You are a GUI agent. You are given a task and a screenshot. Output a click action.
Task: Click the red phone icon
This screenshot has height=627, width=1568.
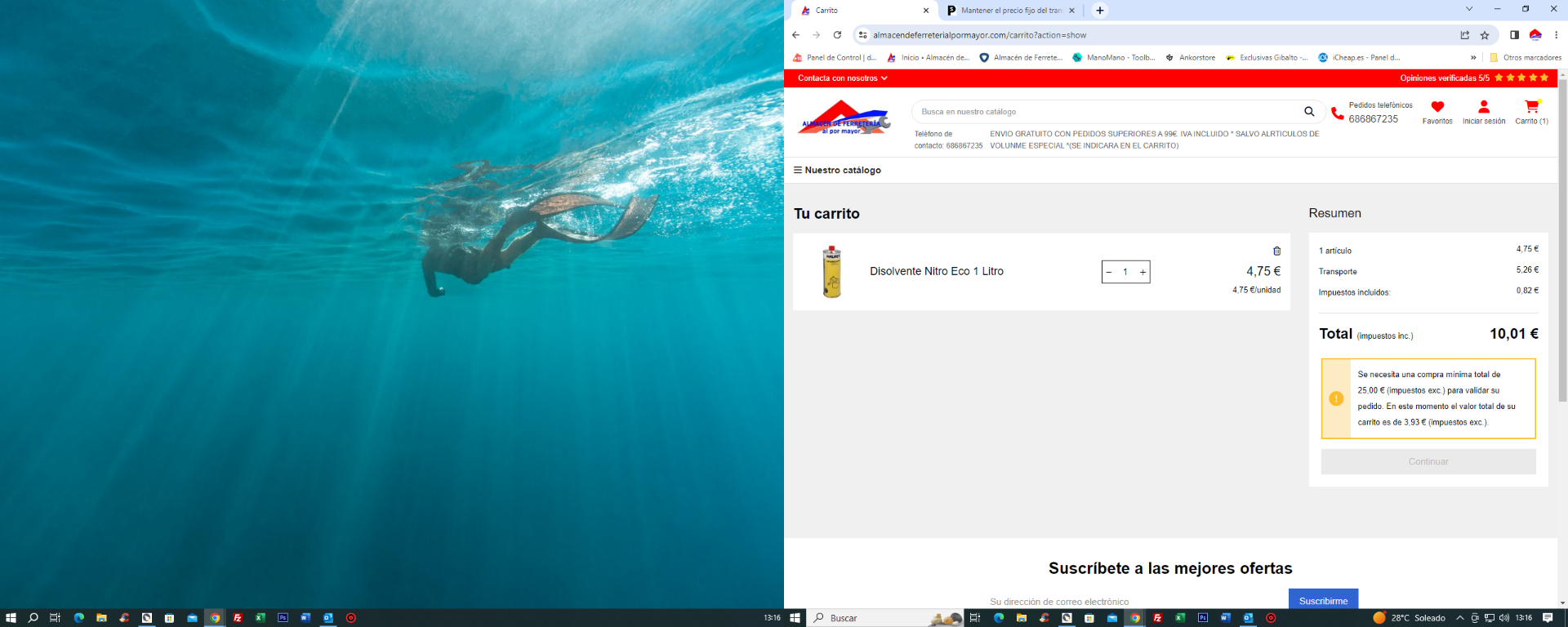(x=1337, y=113)
